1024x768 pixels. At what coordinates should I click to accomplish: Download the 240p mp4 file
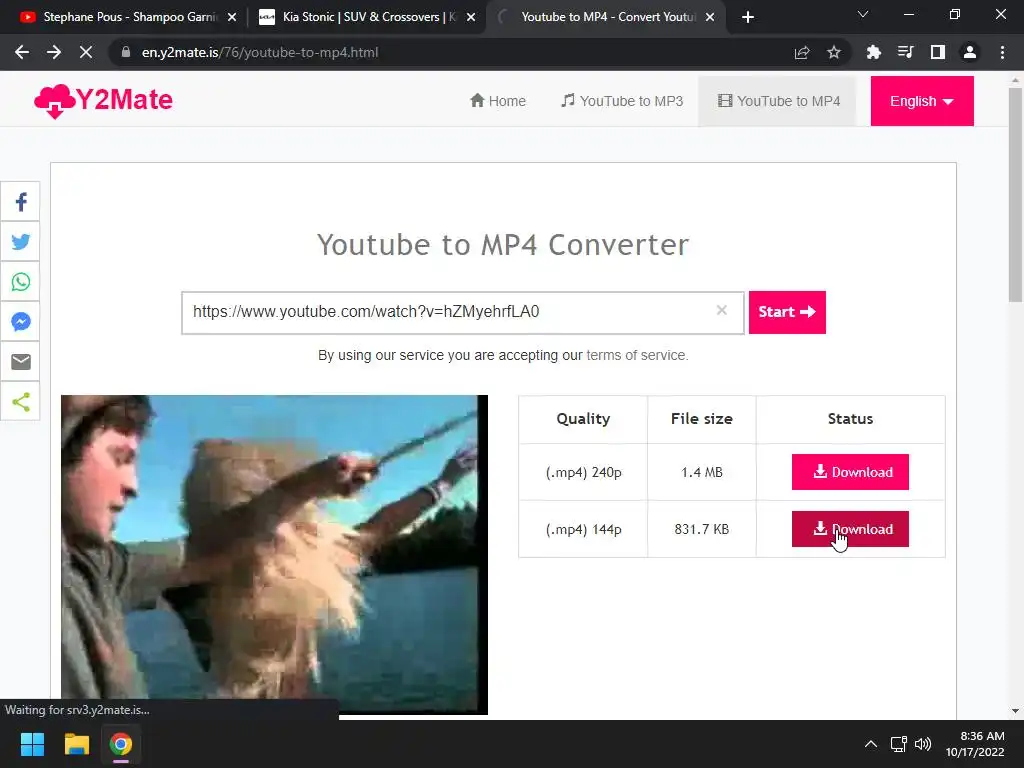coord(850,472)
